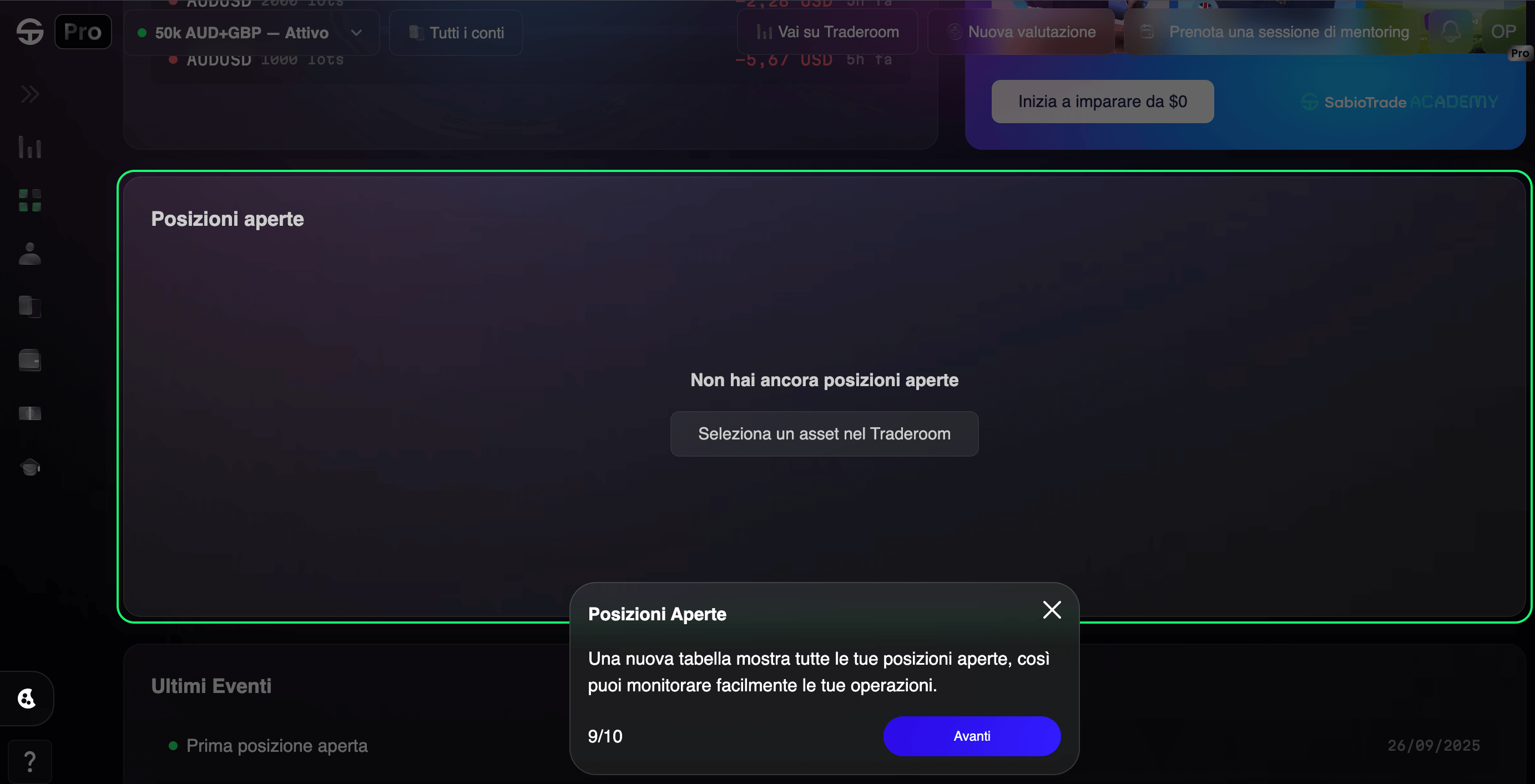The height and width of the screenshot is (784, 1535).
Task: Open the cookie settings icon
Action: (27, 698)
